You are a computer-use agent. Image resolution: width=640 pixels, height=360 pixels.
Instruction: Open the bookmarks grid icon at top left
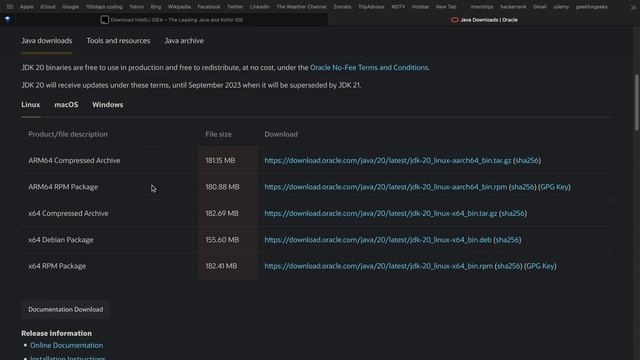pyautogui.click(x=10, y=7)
